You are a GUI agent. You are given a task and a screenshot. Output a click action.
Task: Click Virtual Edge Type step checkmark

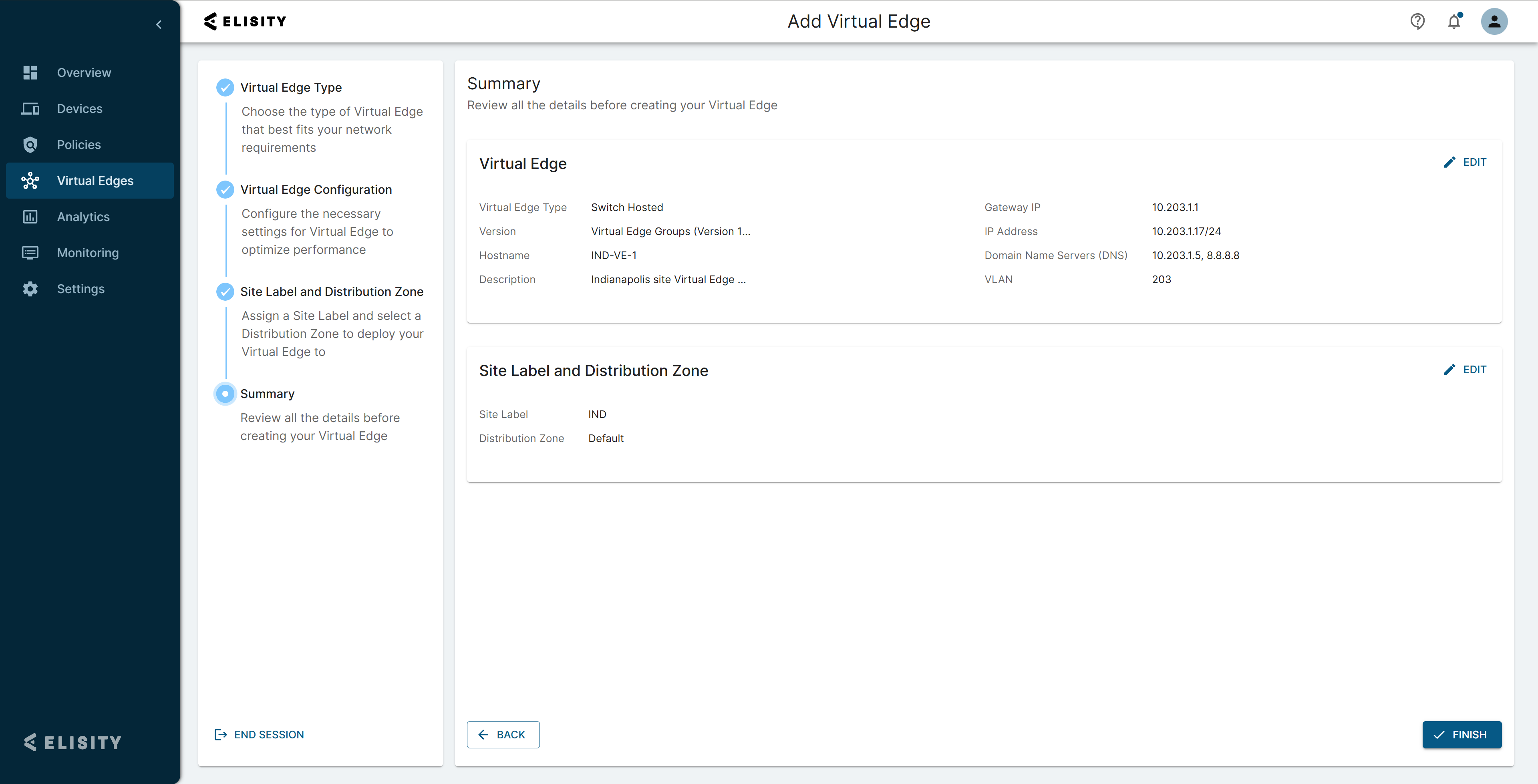tap(225, 87)
